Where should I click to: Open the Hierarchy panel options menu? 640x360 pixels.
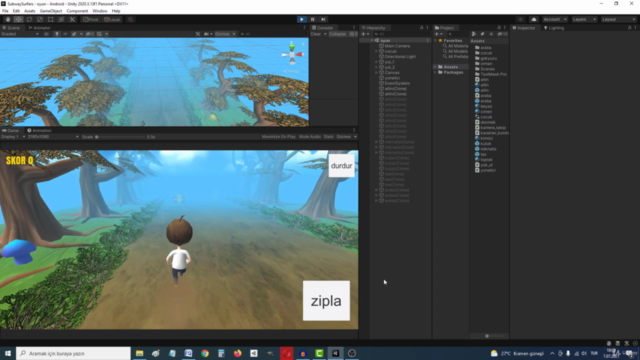pyautogui.click(x=427, y=27)
